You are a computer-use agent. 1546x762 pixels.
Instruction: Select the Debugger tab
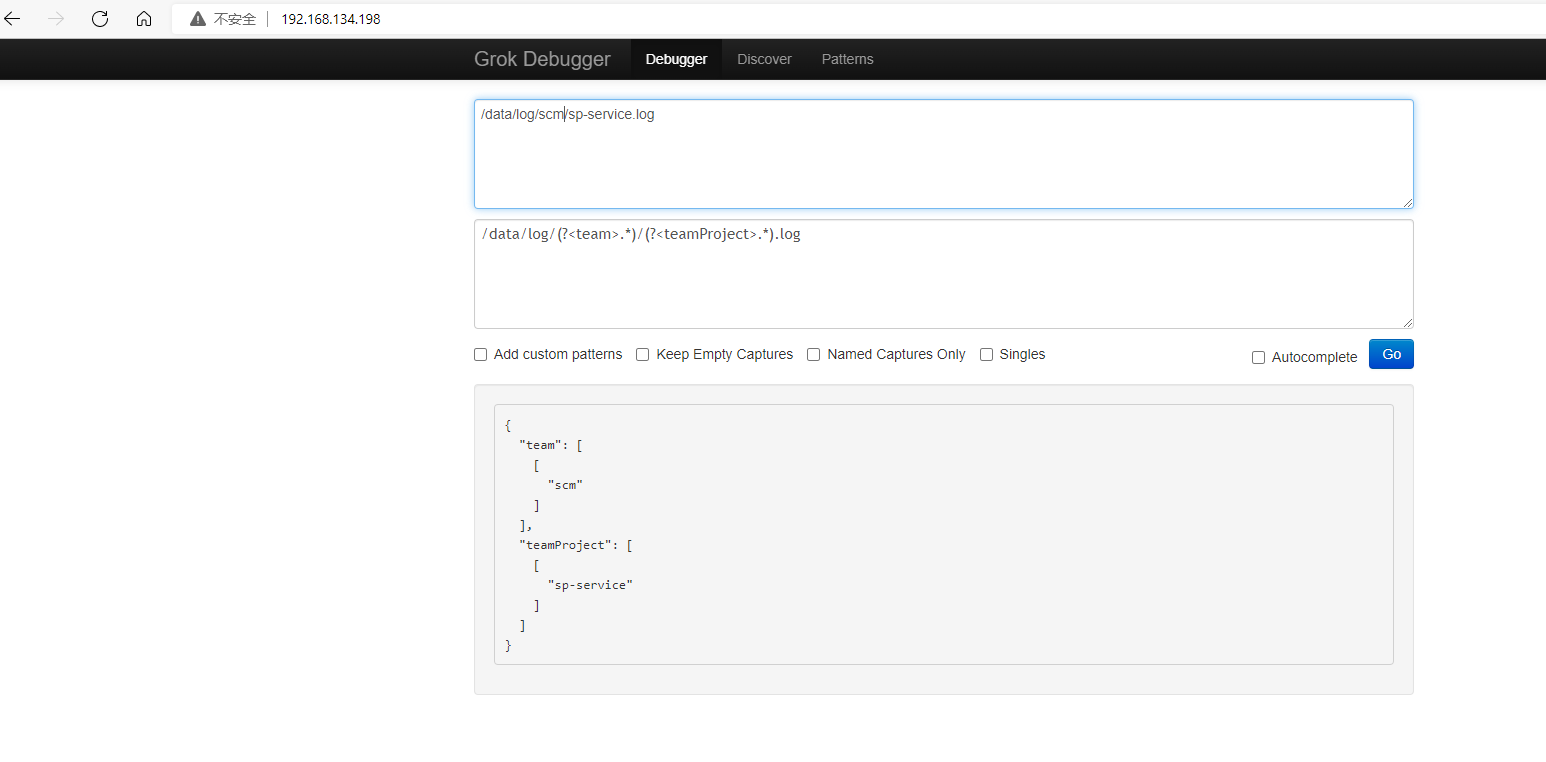[676, 59]
